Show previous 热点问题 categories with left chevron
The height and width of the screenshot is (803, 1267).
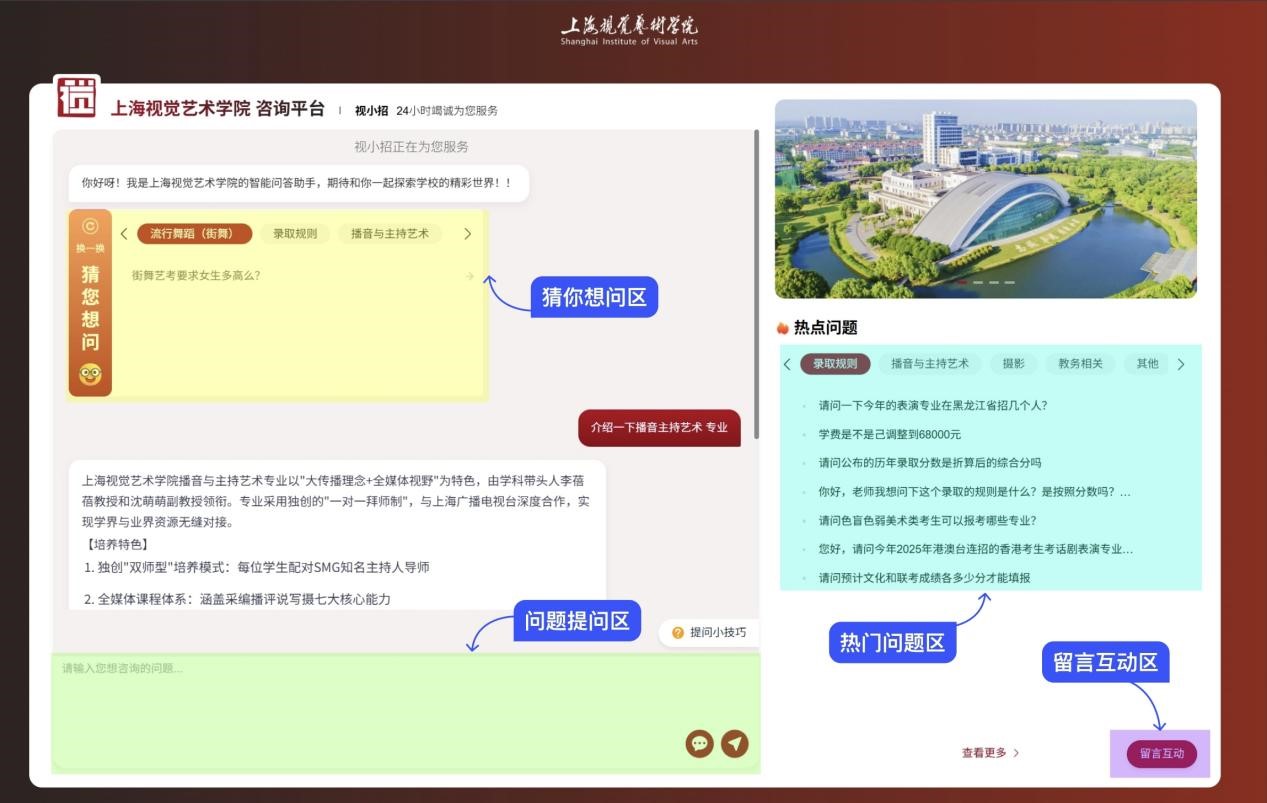(x=787, y=364)
